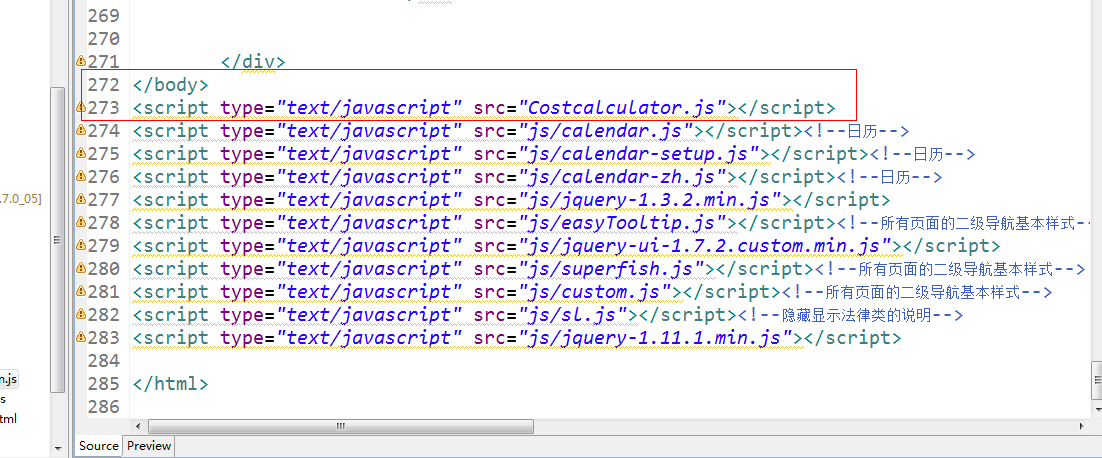Image resolution: width=1102 pixels, height=458 pixels.
Task: Click the 日历 comment on line 276
Action: coord(890,177)
